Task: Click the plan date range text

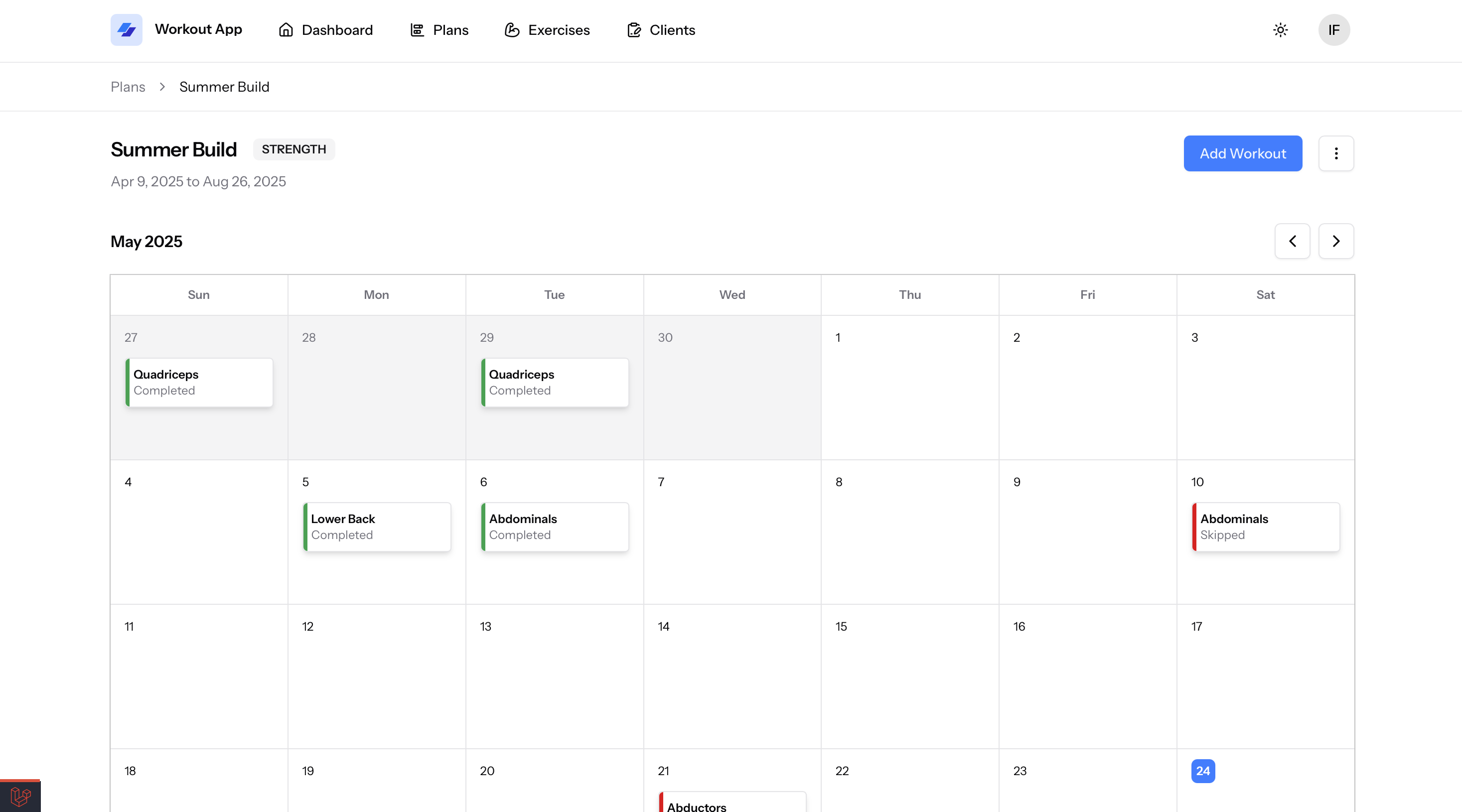Action: click(x=198, y=182)
